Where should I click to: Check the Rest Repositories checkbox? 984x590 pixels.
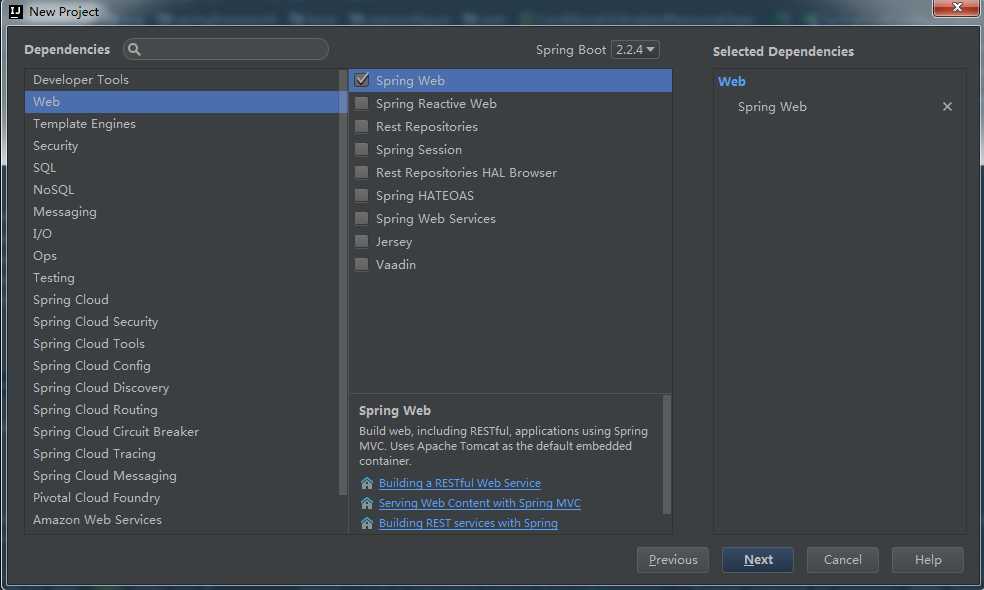(361, 126)
